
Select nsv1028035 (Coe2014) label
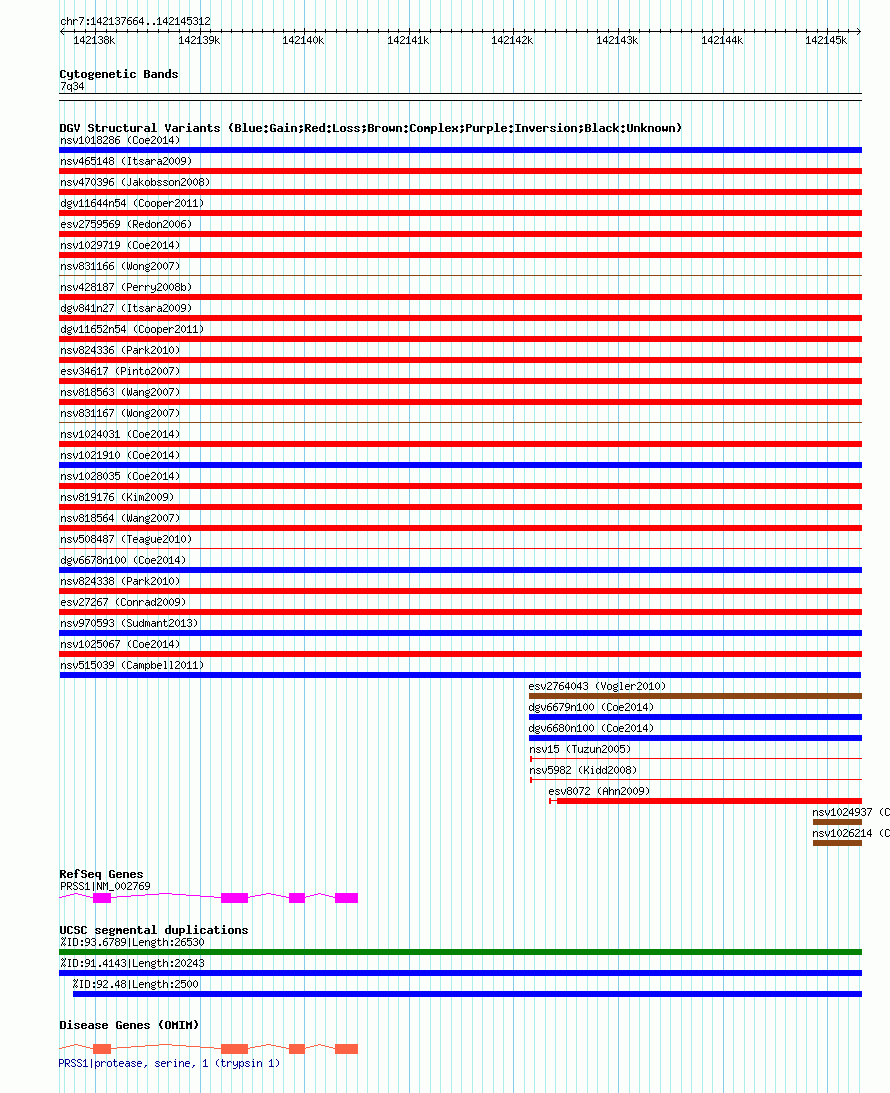(x=120, y=475)
